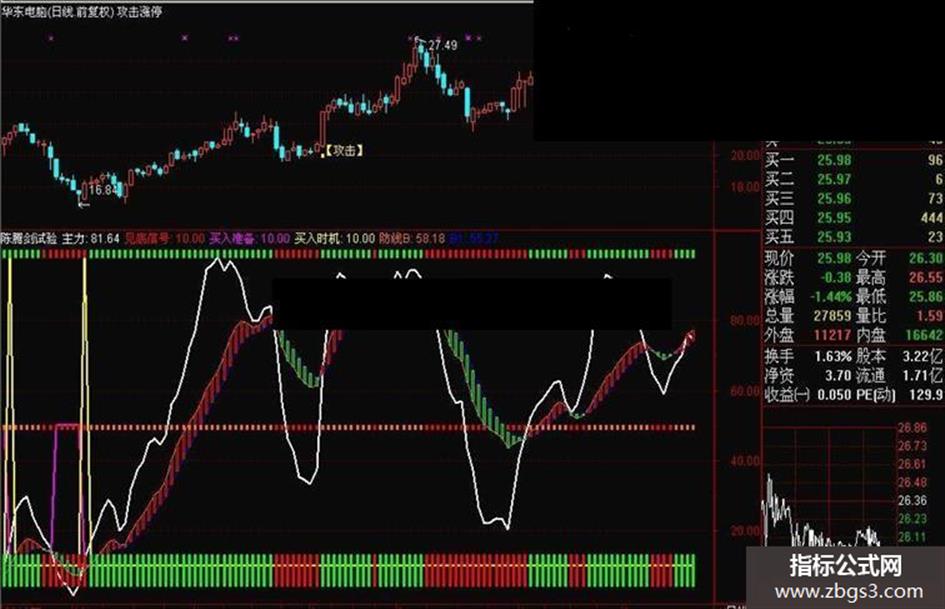Click the 今开 value 26.30
The height and width of the screenshot is (609, 945).
pos(926,259)
